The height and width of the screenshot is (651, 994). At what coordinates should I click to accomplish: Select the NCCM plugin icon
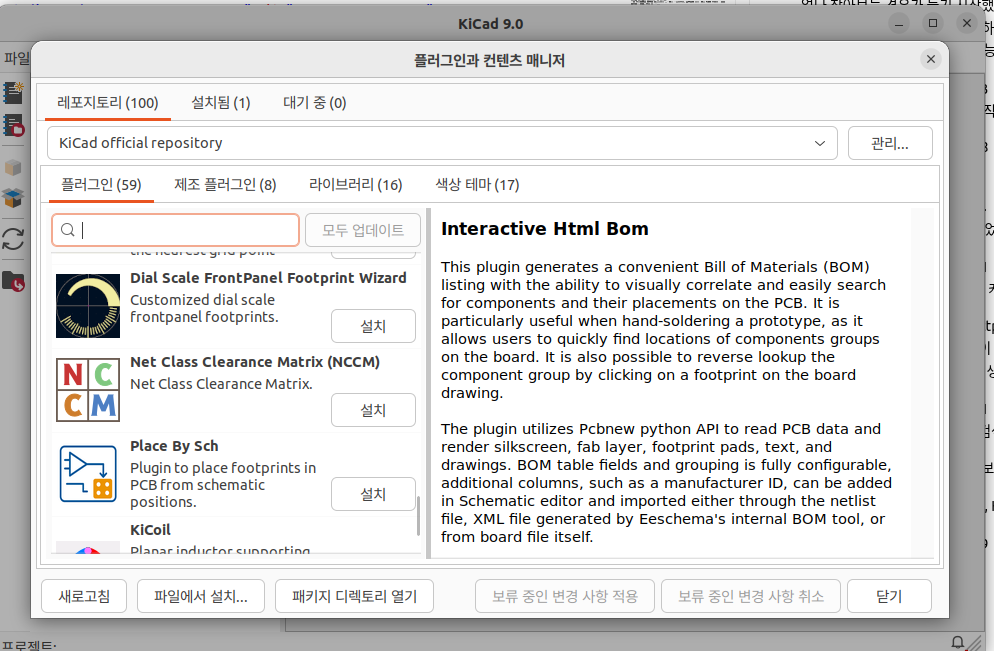(88, 389)
